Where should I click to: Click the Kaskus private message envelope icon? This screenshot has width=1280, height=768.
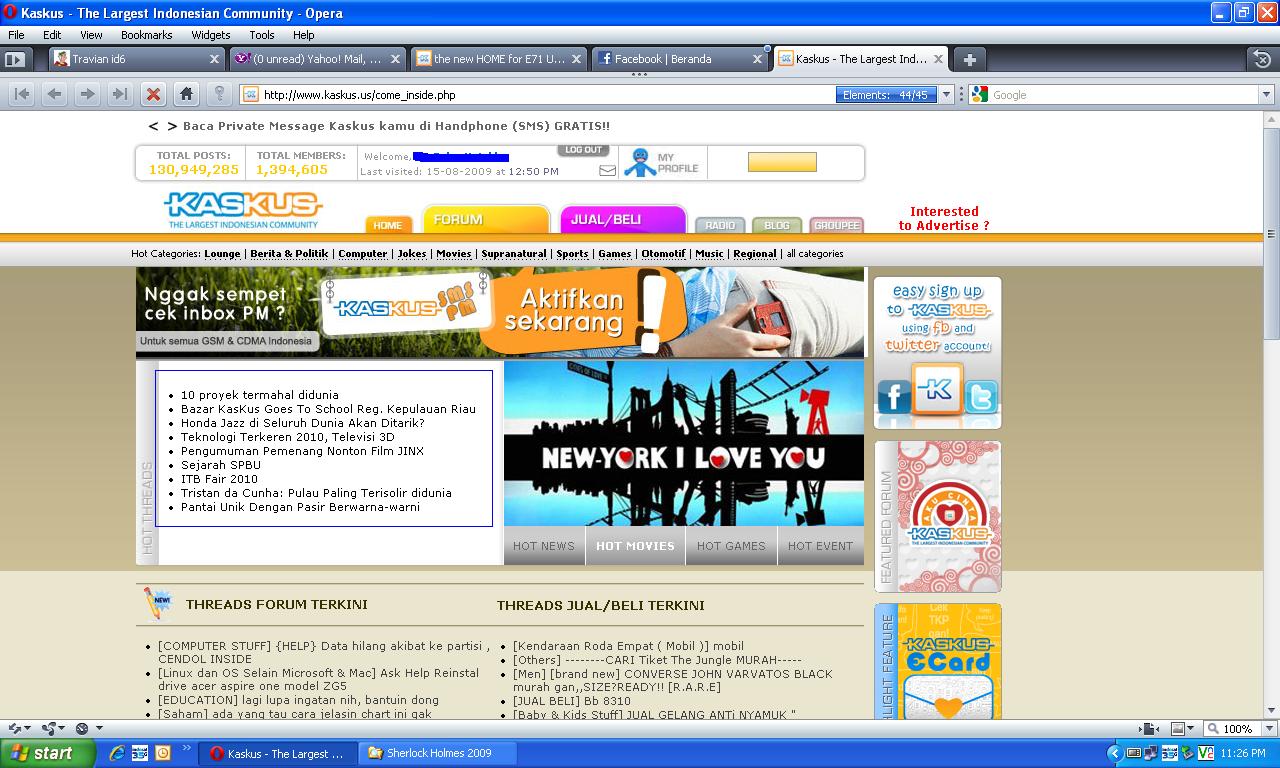[x=607, y=171]
